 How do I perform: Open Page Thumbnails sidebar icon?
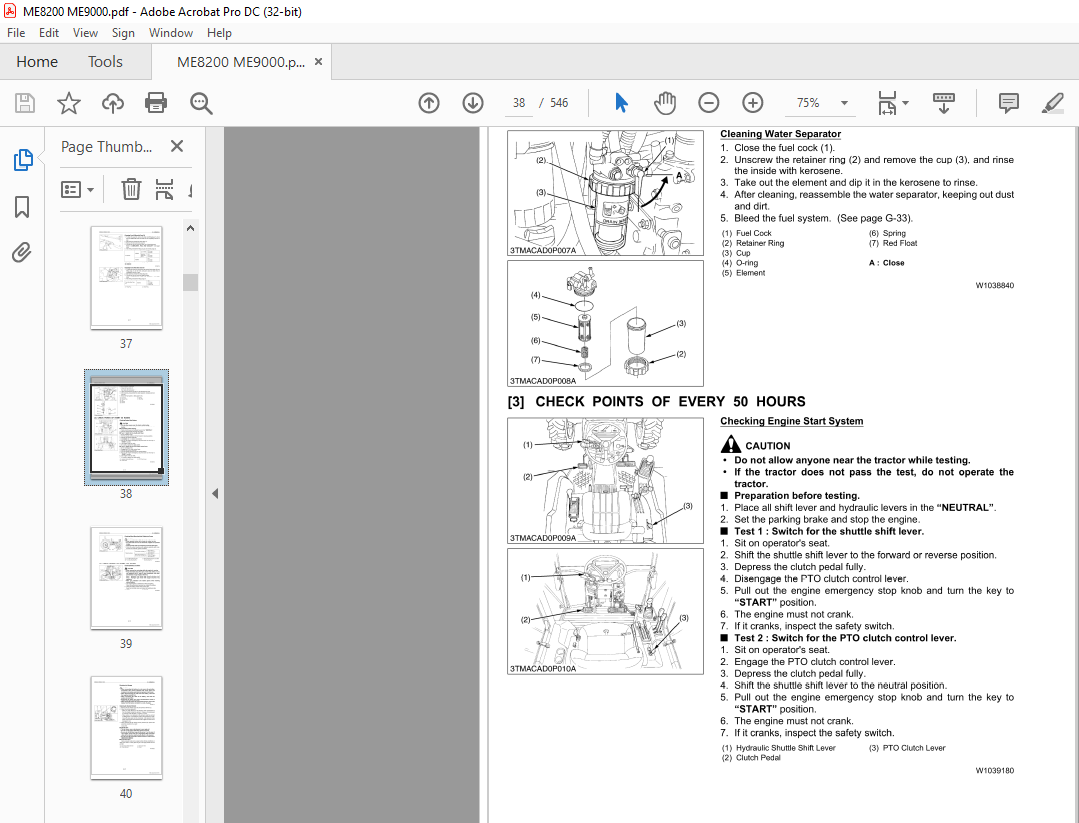(23, 160)
